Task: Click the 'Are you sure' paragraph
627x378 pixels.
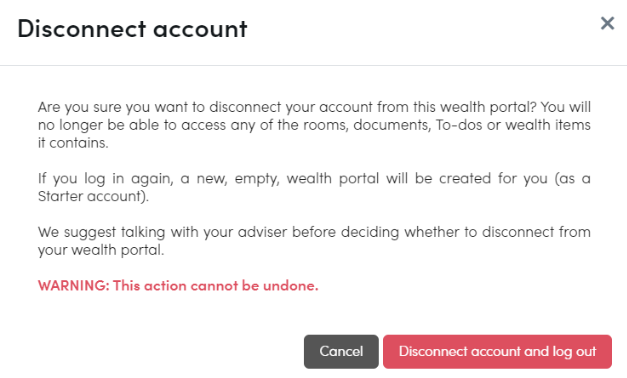Action: point(314,125)
